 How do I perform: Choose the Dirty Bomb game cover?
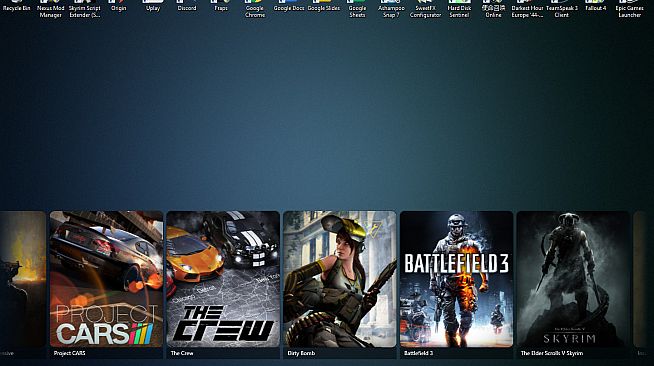tap(340, 279)
